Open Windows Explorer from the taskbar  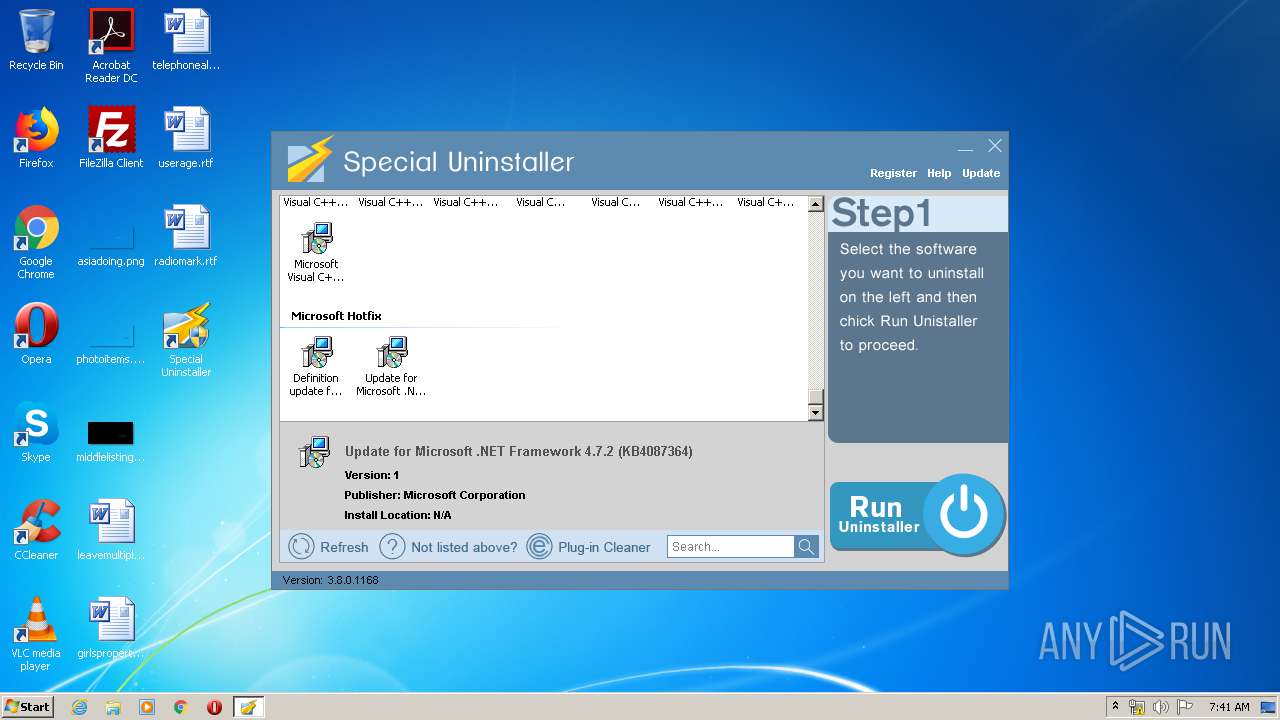(x=113, y=707)
